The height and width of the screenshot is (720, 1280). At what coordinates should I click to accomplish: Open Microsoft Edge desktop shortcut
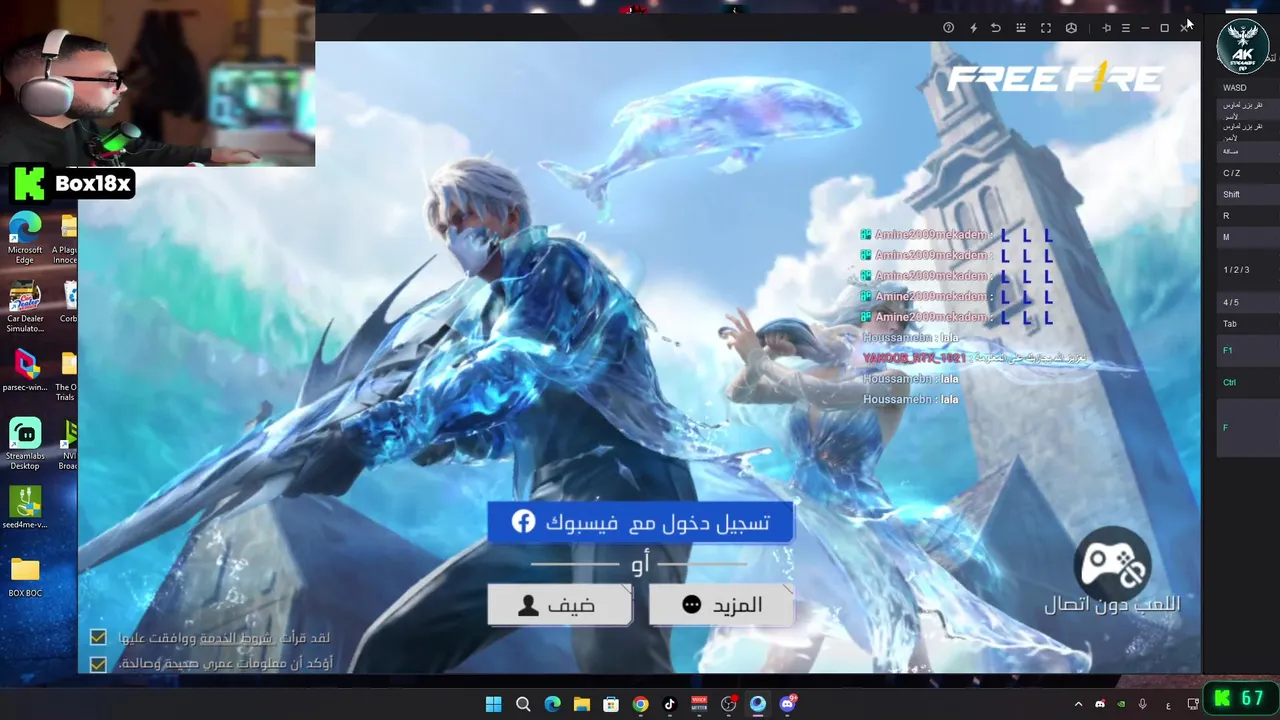click(x=25, y=238)
